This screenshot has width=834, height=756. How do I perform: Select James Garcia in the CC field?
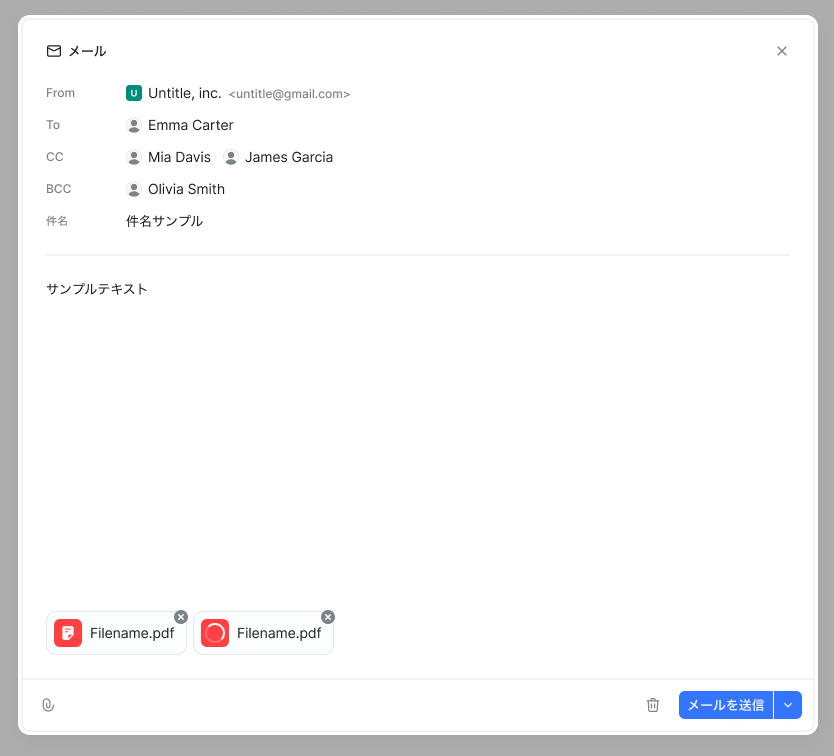[x=278, y=157]
